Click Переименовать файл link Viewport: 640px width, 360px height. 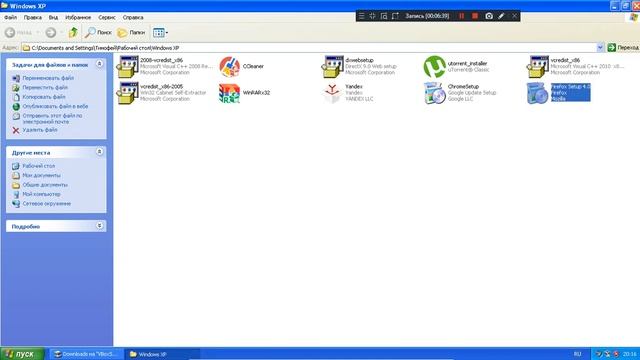[x=48, y=78]
